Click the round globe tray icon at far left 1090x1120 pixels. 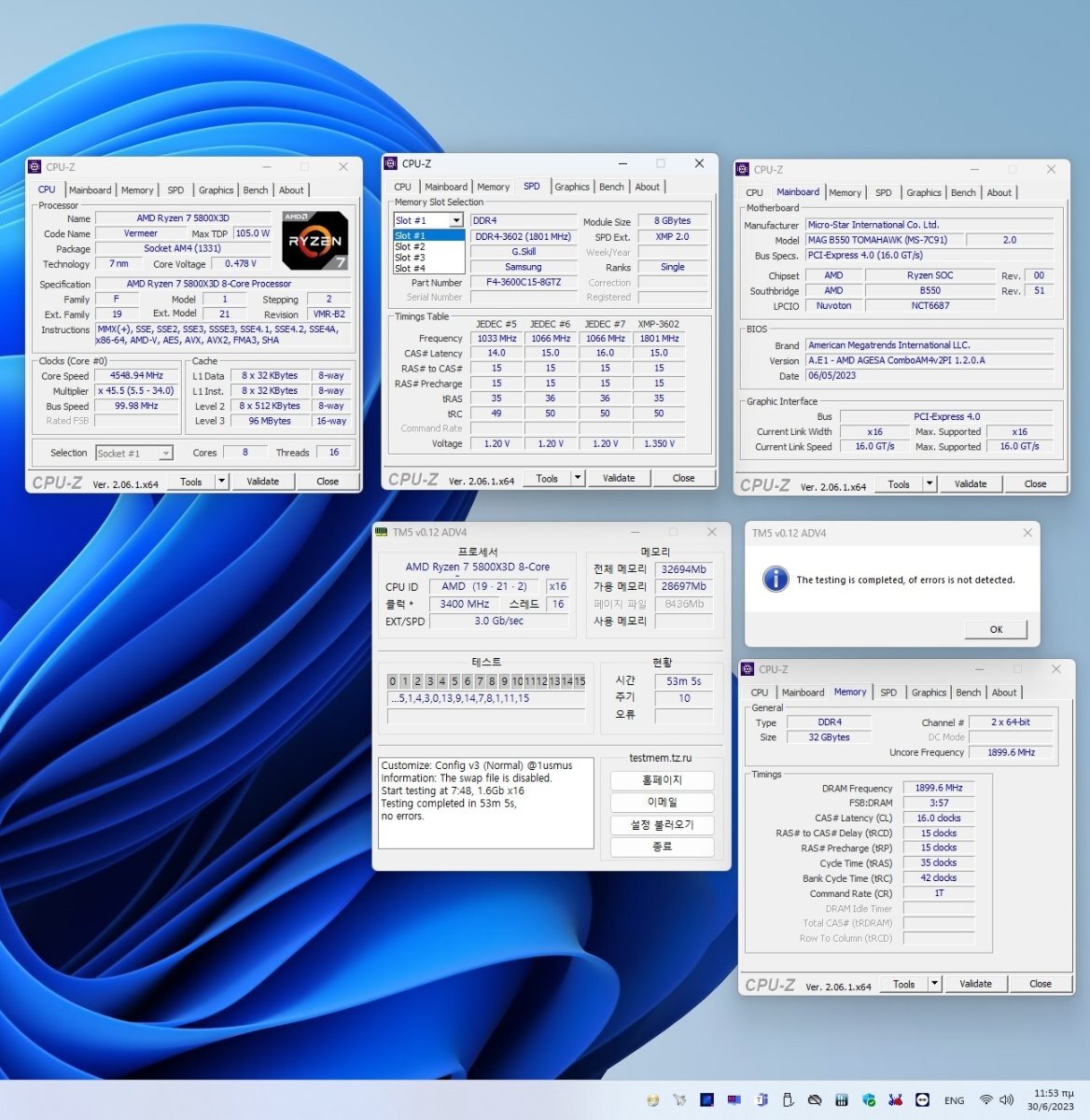[x=652, y=1100]
